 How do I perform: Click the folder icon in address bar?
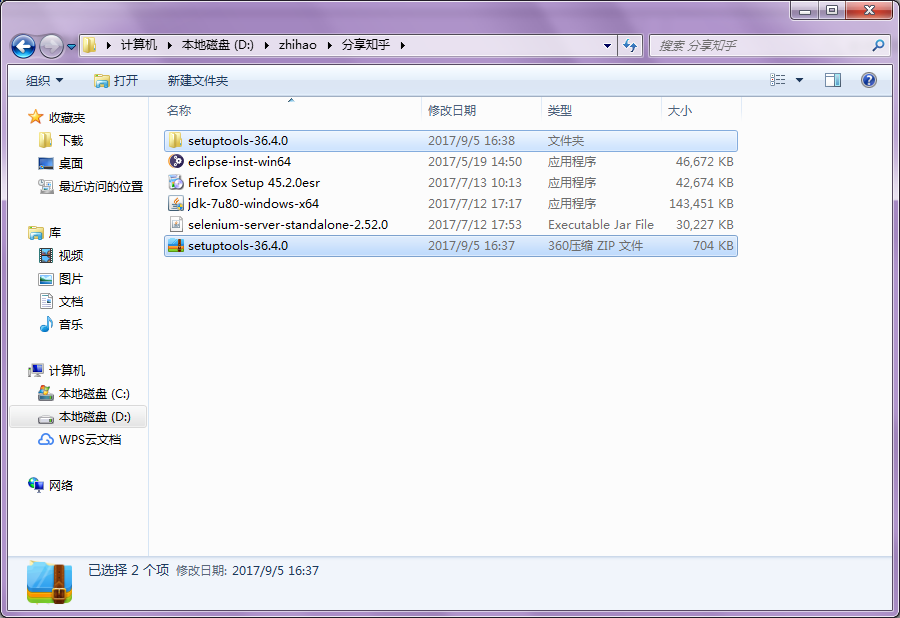tap(90, 45)
